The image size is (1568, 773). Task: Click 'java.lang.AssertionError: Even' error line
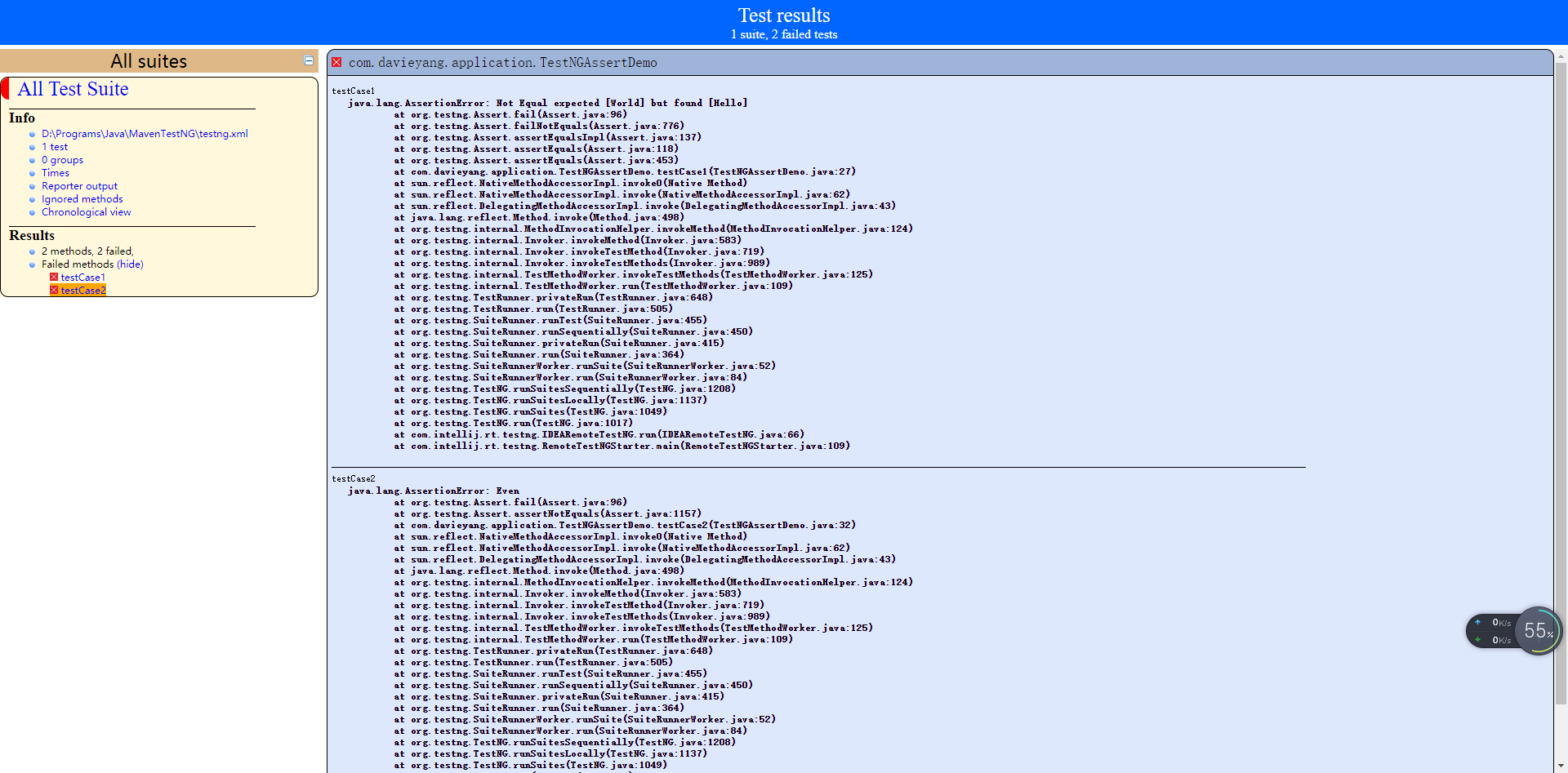[x=434, y=491]
